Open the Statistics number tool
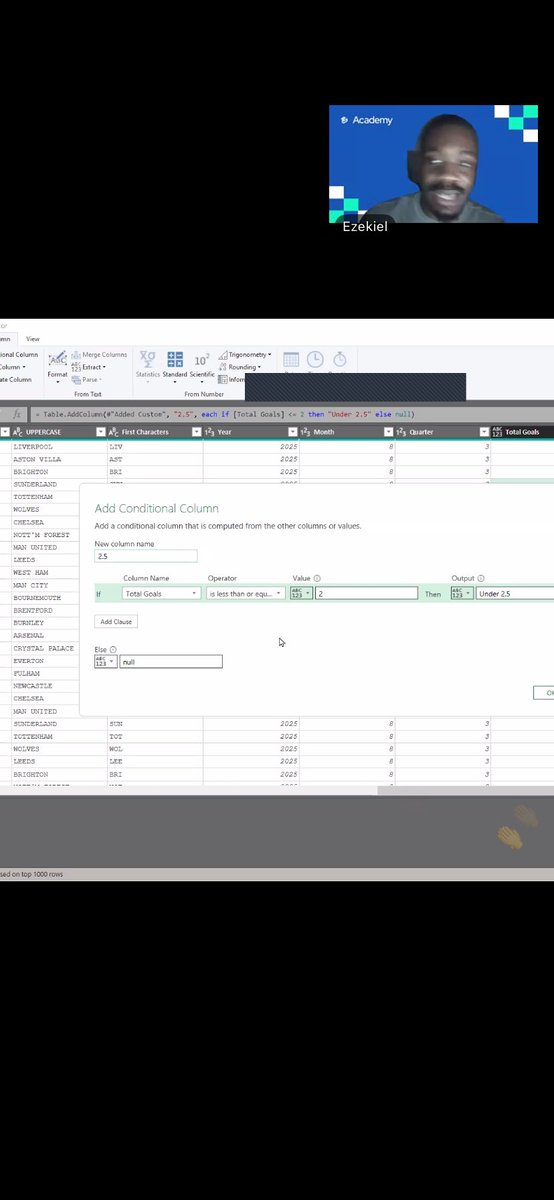Screen dimensions: 554x1200 click(x=148, y=364)
